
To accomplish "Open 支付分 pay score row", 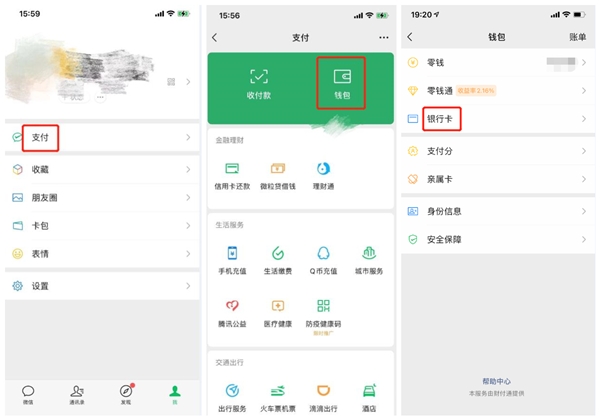I will [x=497, y=151].
